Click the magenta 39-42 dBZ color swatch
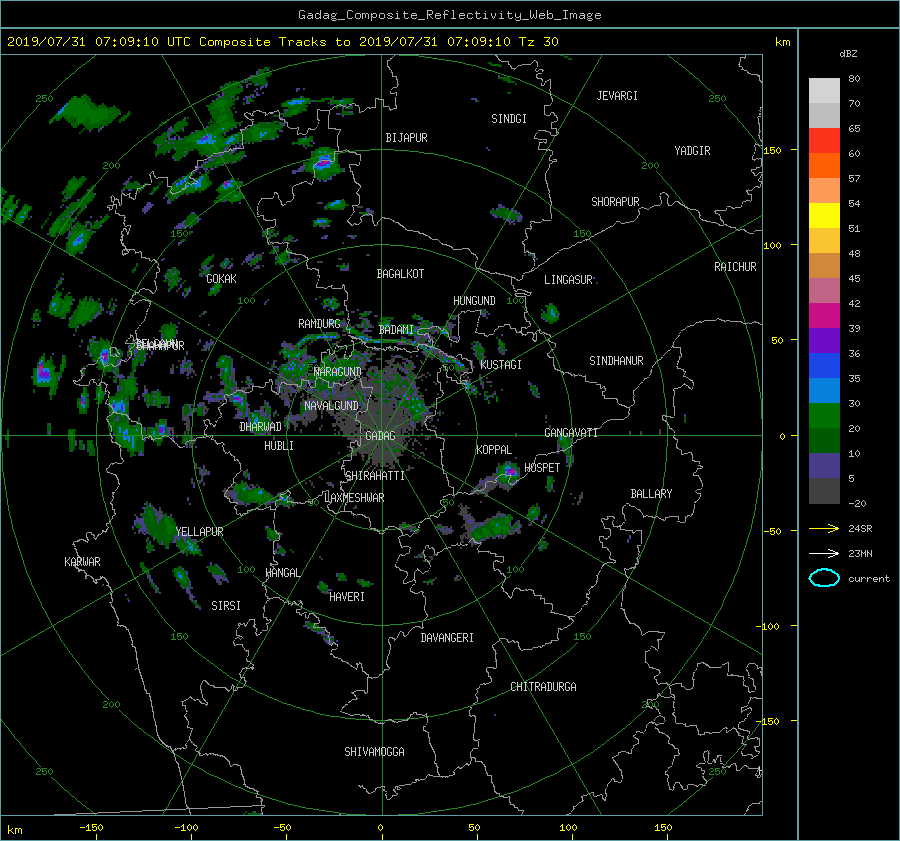The image size is (900, 841). pyautogui.click(x=824, y=315)
